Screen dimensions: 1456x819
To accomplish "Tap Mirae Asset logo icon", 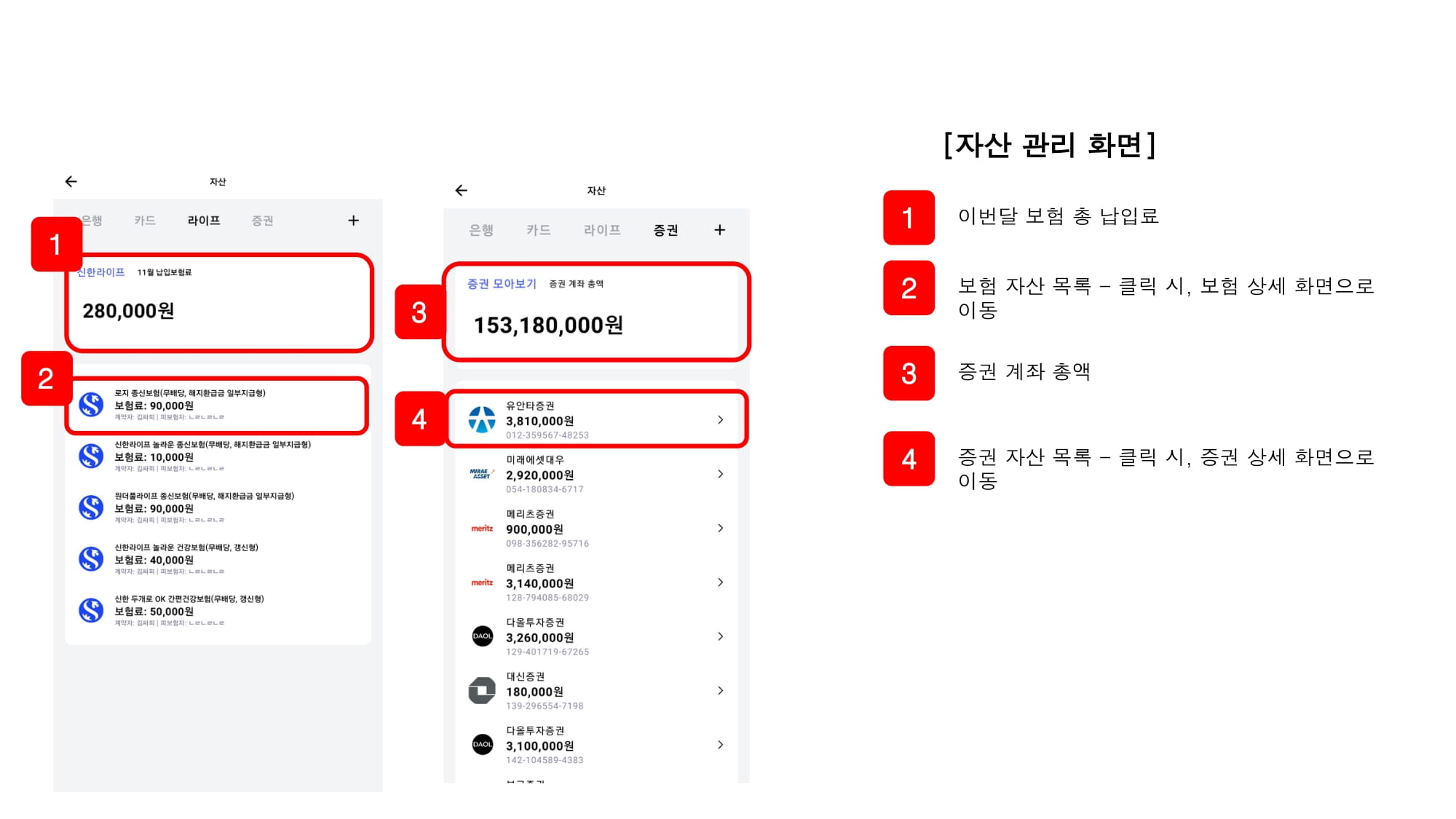I will point(481,474).
